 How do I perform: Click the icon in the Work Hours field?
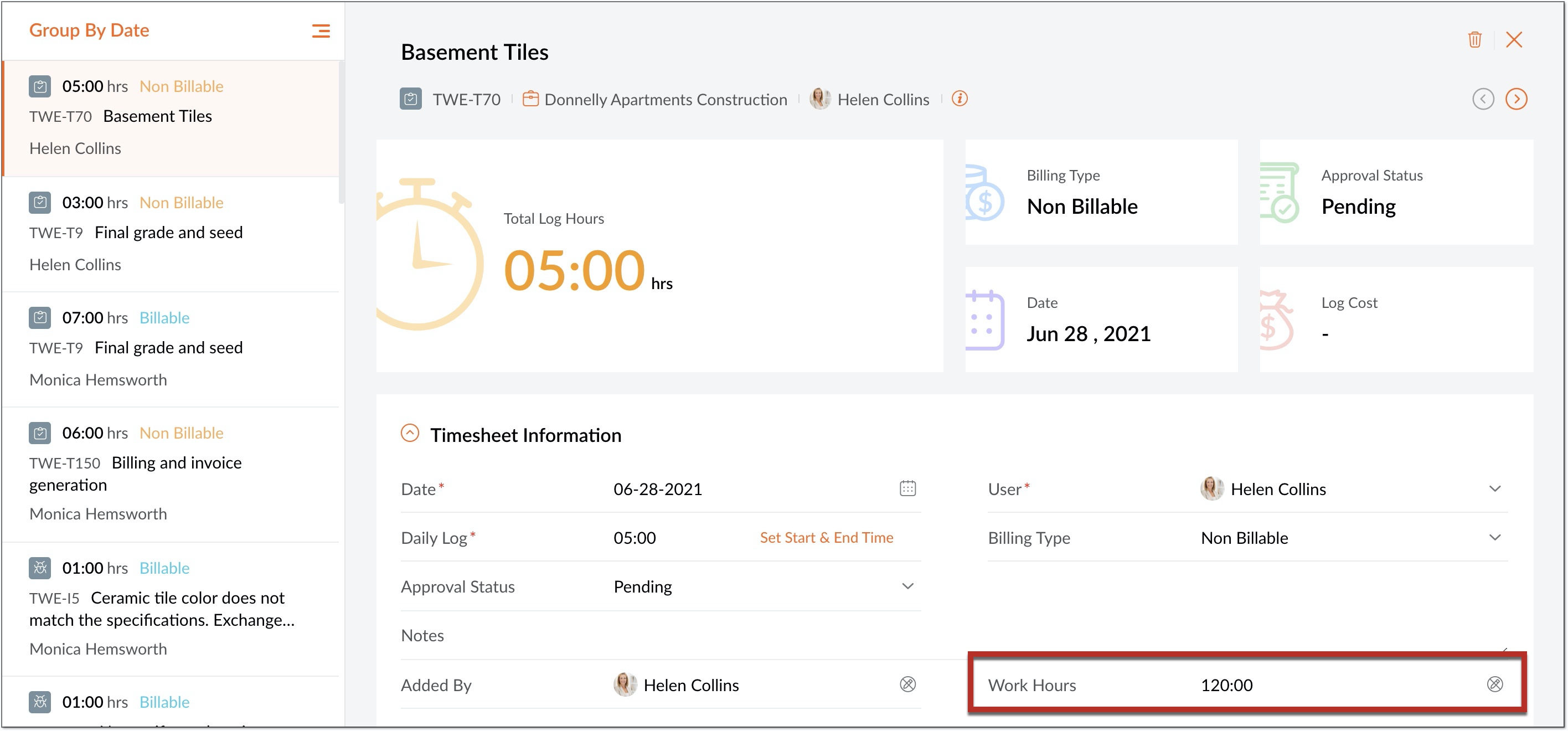(x=1494, y=684)
